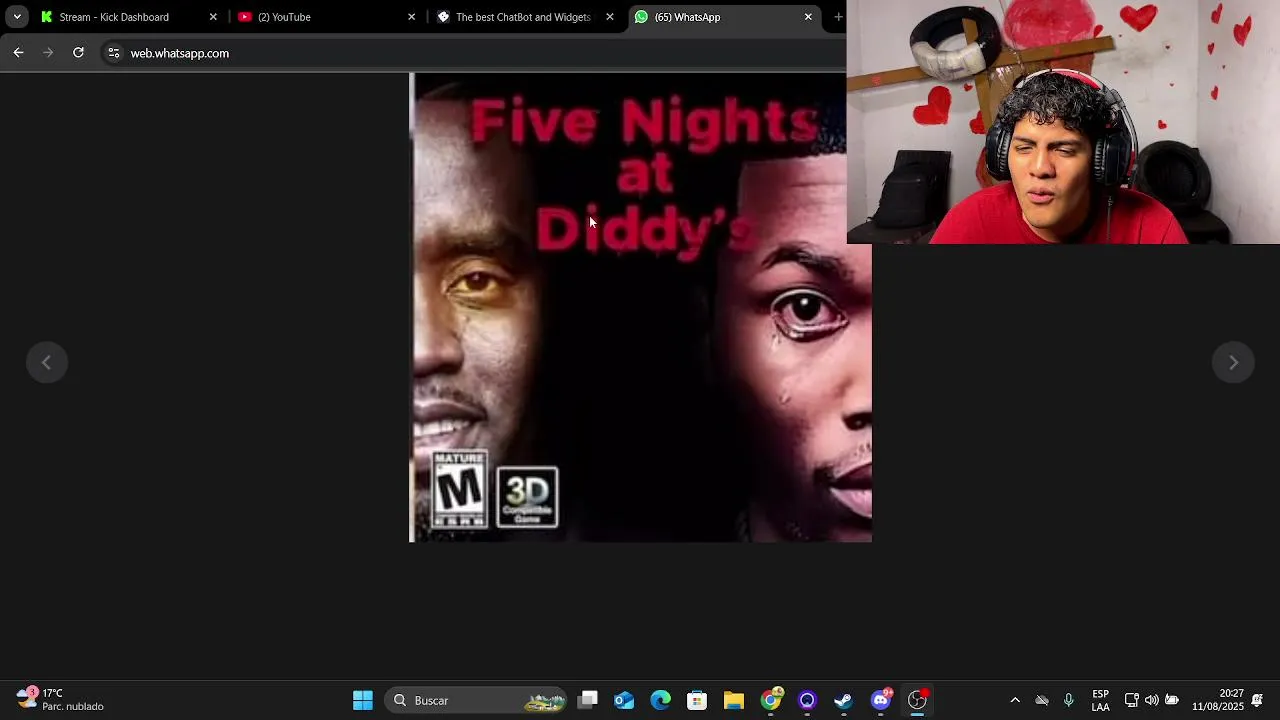The height and width of the screenshot is (720, 1280).
Task: Open Task View on taskbar
Action: click(x=588, y=700)
